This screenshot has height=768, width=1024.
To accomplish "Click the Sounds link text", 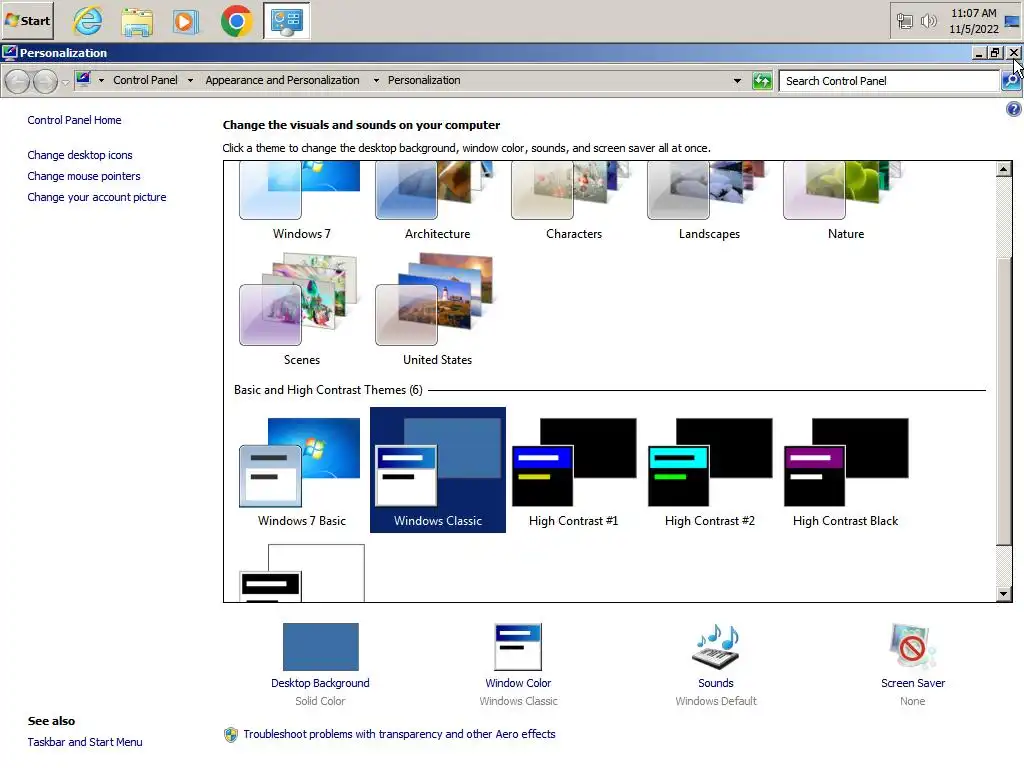I will [x=716, y=683].
